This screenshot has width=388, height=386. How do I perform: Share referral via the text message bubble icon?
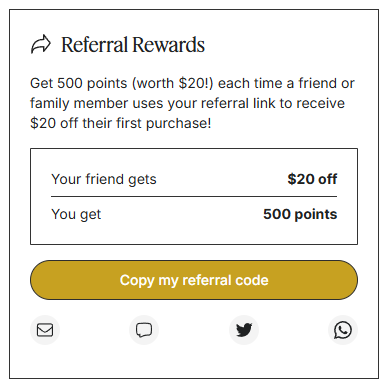pyautogui.click(x=144, y=330)
